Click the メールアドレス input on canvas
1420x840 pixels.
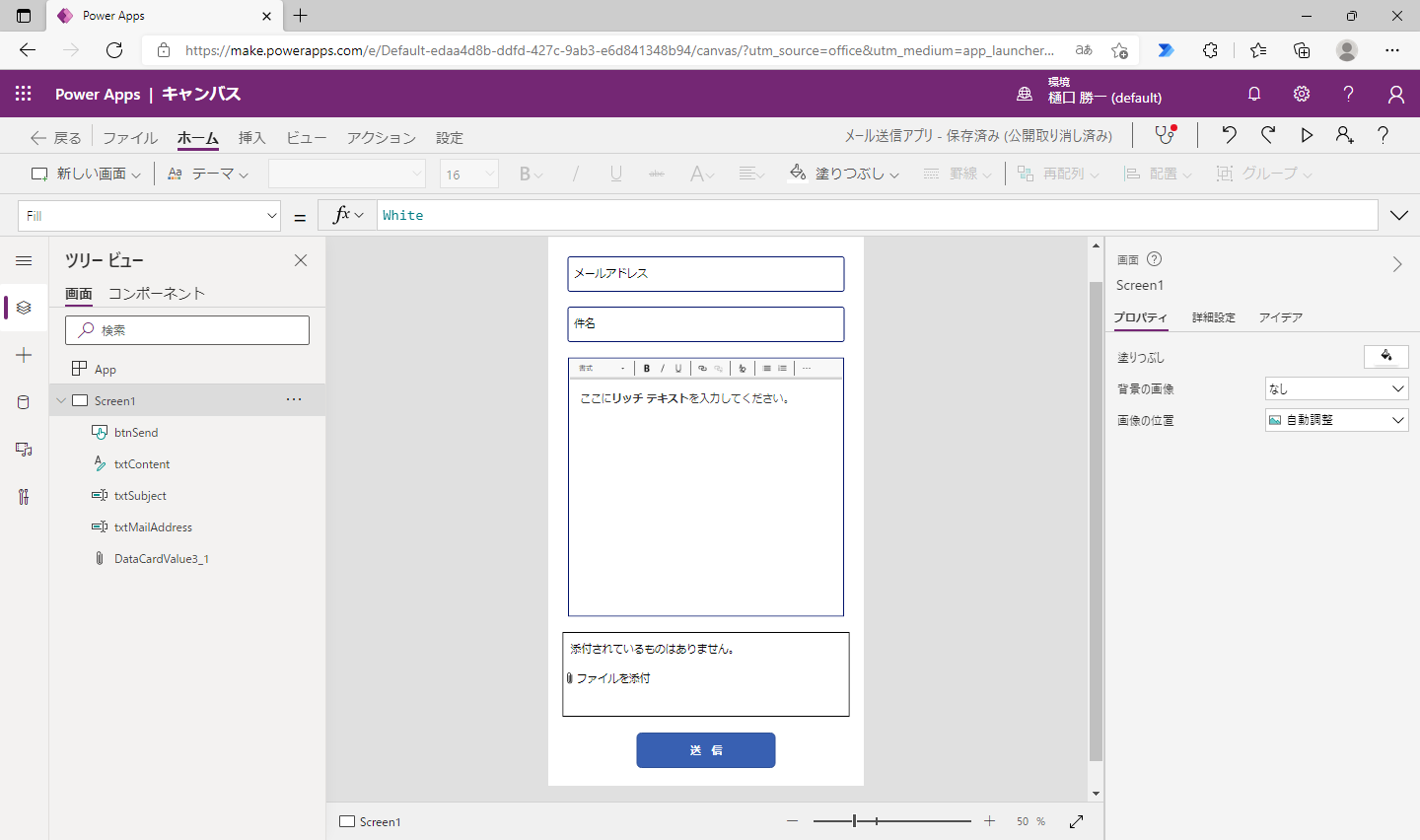point(706,274)
